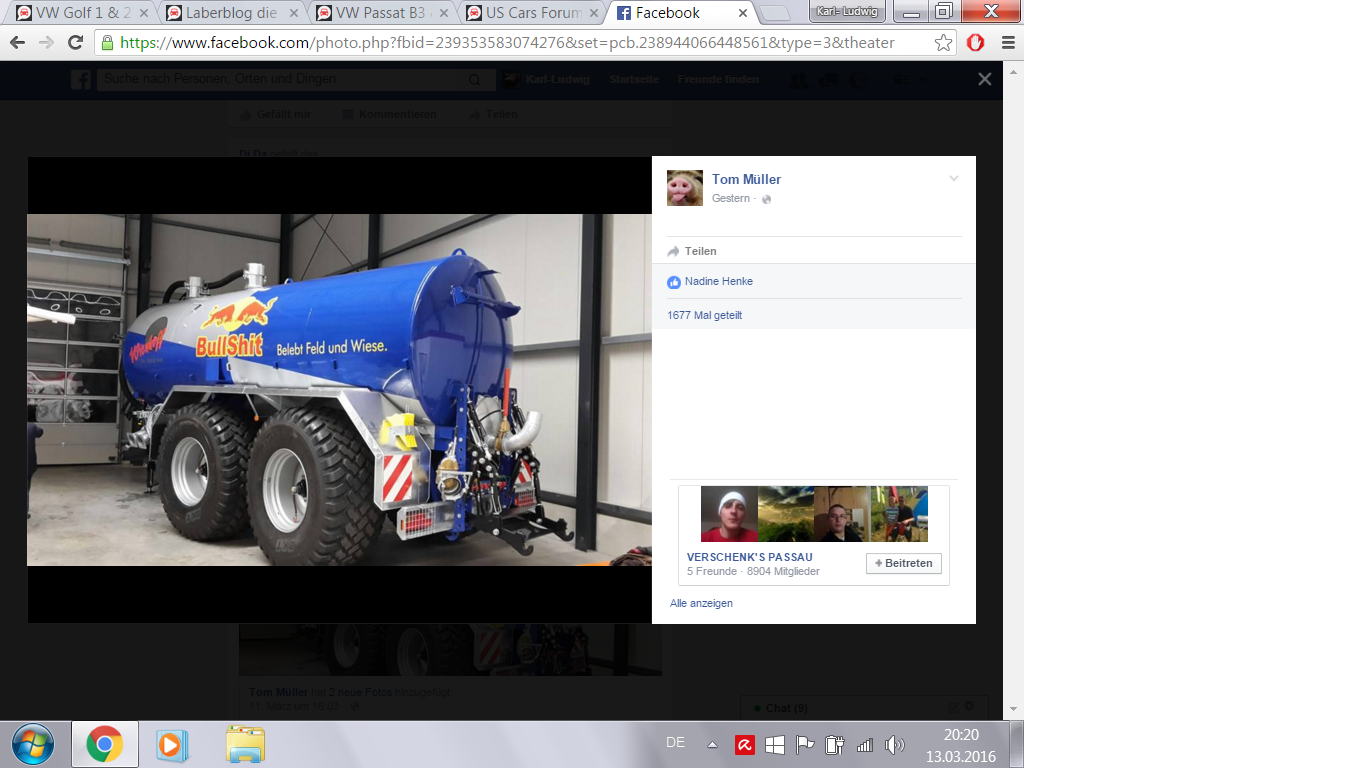Close the VW Passat B3 tab

click(444, 13)
